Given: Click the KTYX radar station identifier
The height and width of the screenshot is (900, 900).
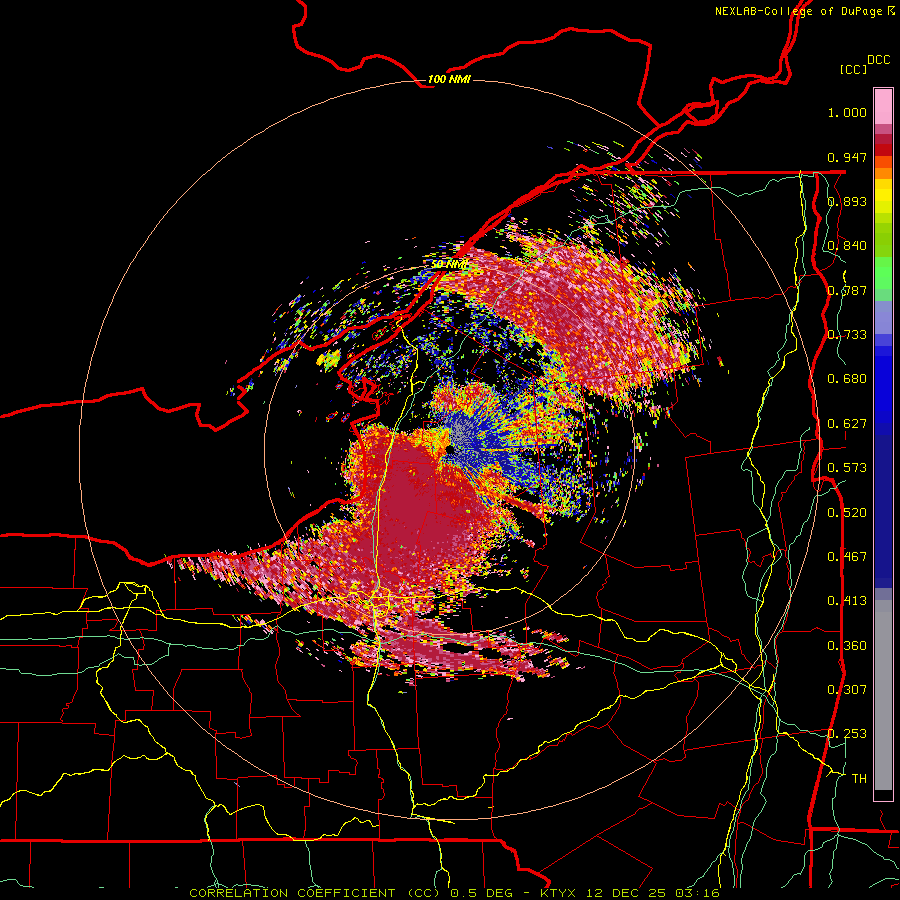Looking at the screenshot, I should [558, 893].
